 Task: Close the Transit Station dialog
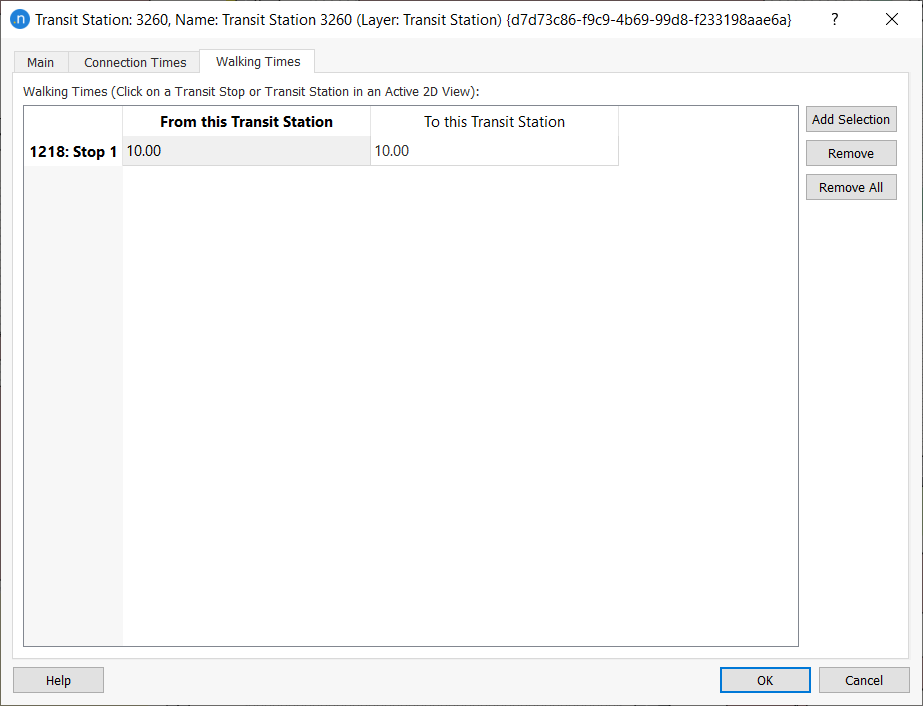[891, 19]
